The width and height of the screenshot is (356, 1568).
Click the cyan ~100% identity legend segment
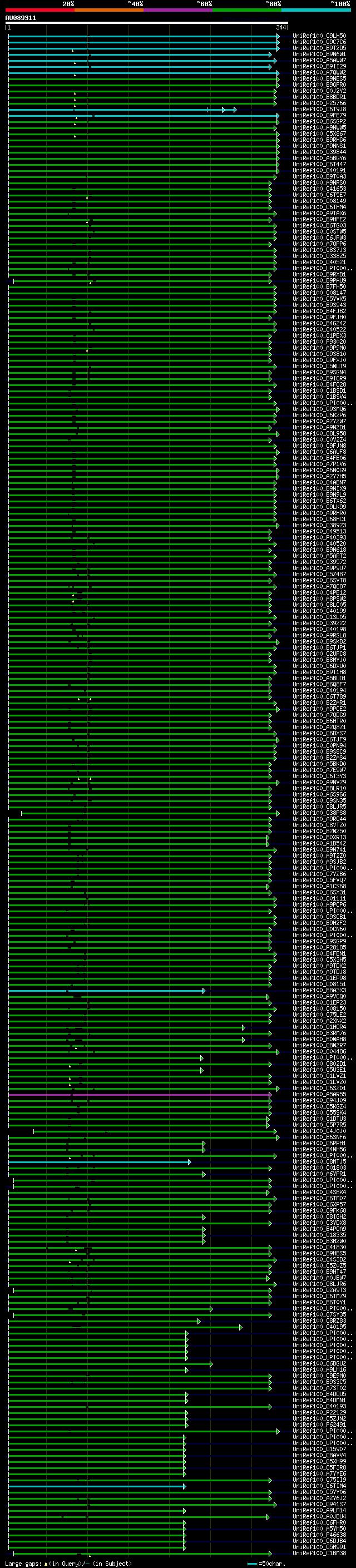point(316,10)
